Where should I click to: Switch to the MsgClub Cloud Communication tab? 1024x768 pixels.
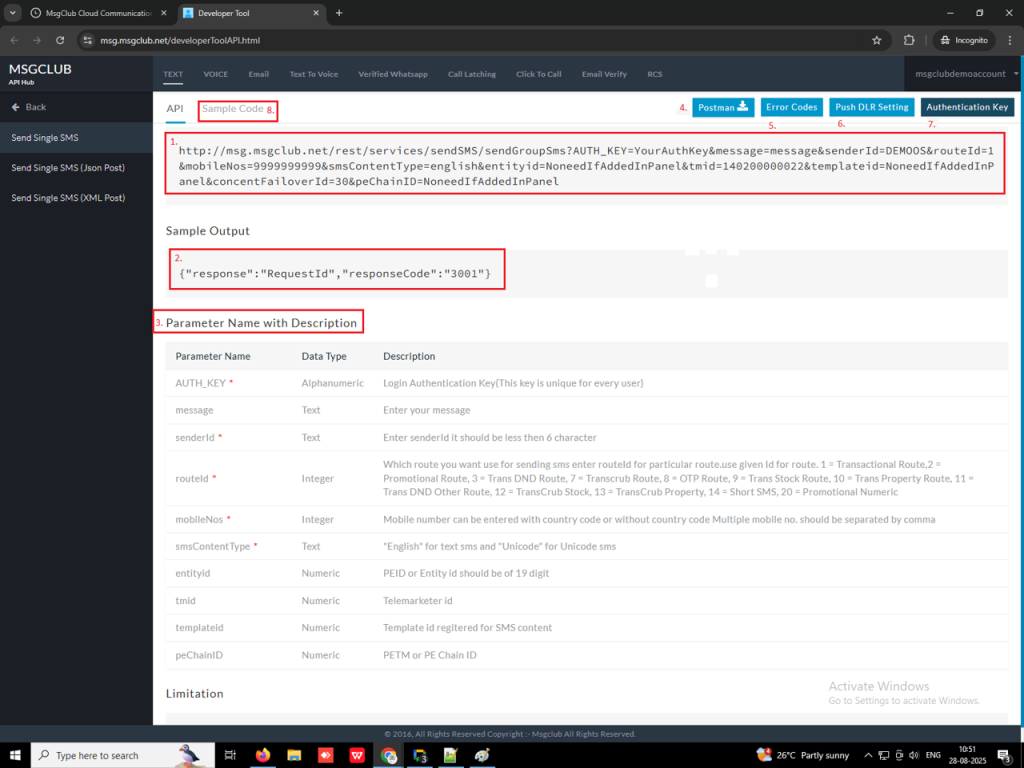click(x=99, y=13)
